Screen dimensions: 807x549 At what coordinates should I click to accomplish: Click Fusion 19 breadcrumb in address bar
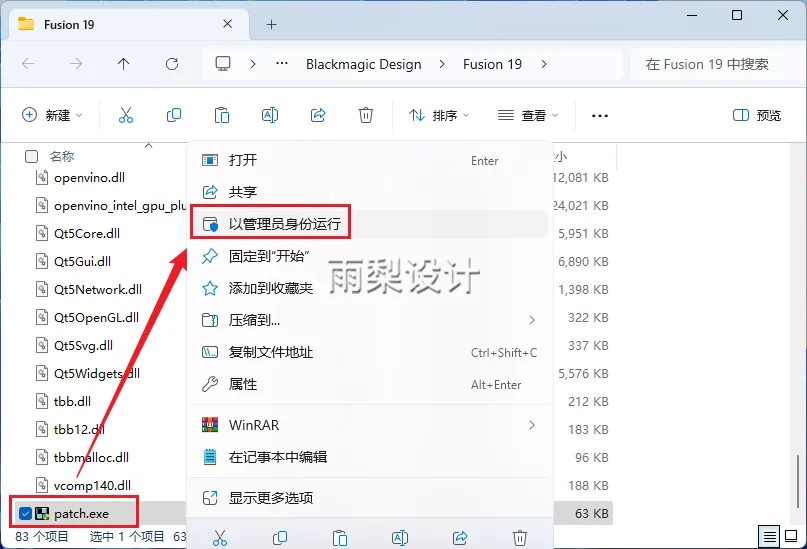click(x=493, y=64)
